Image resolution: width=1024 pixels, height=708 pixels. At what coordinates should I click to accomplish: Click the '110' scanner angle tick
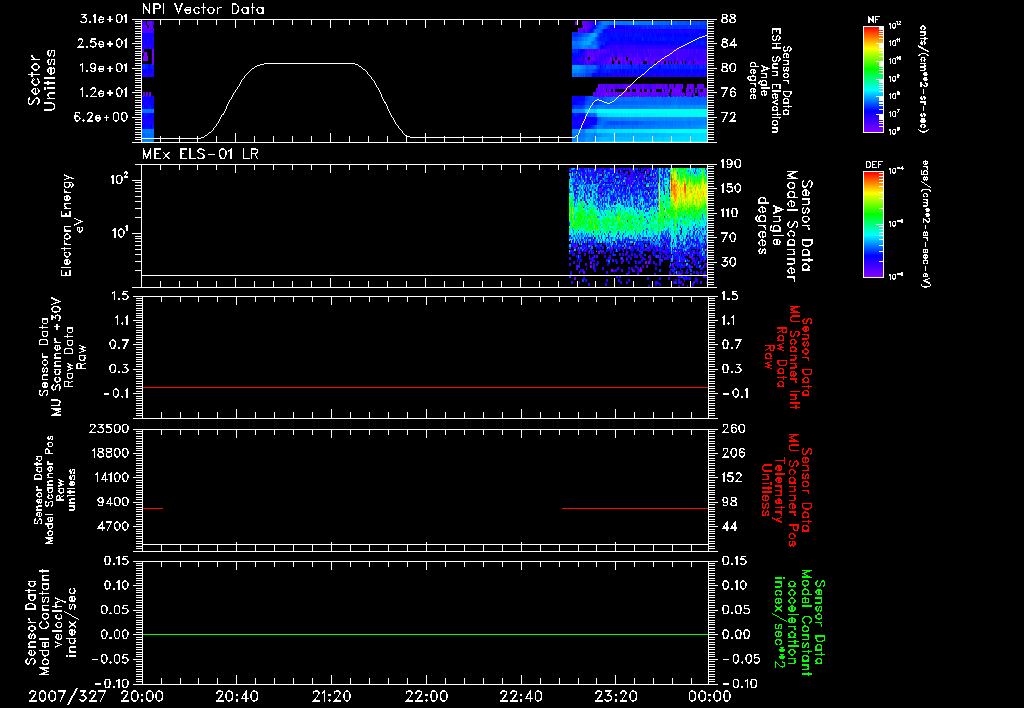(732, 213)
